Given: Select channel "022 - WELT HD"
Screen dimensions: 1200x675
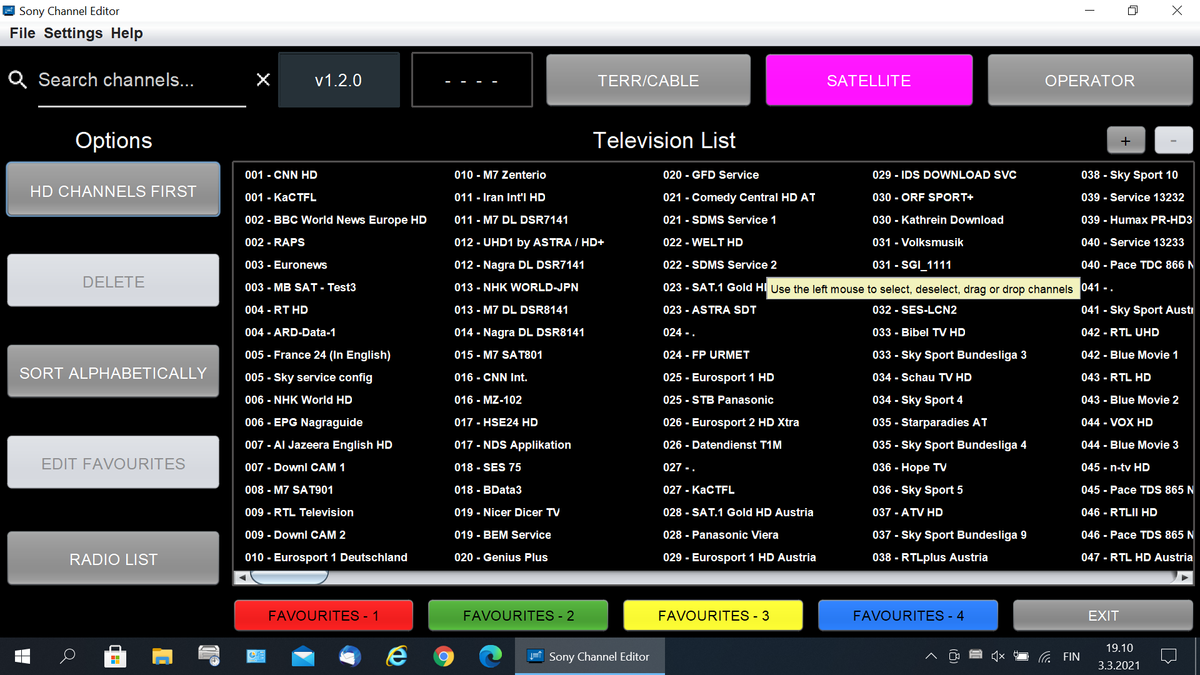Looking at the screenshot, I should point(702,242).
